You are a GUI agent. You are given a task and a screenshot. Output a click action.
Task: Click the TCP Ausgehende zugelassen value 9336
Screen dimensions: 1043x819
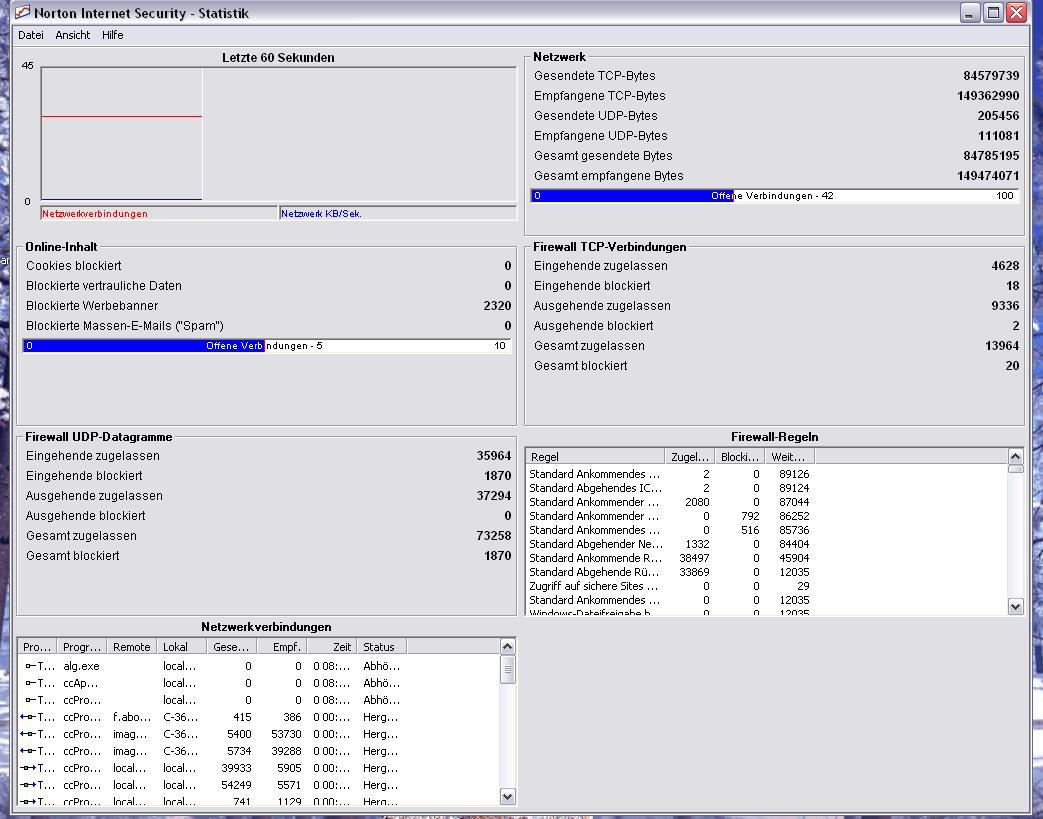point(1005,306)
